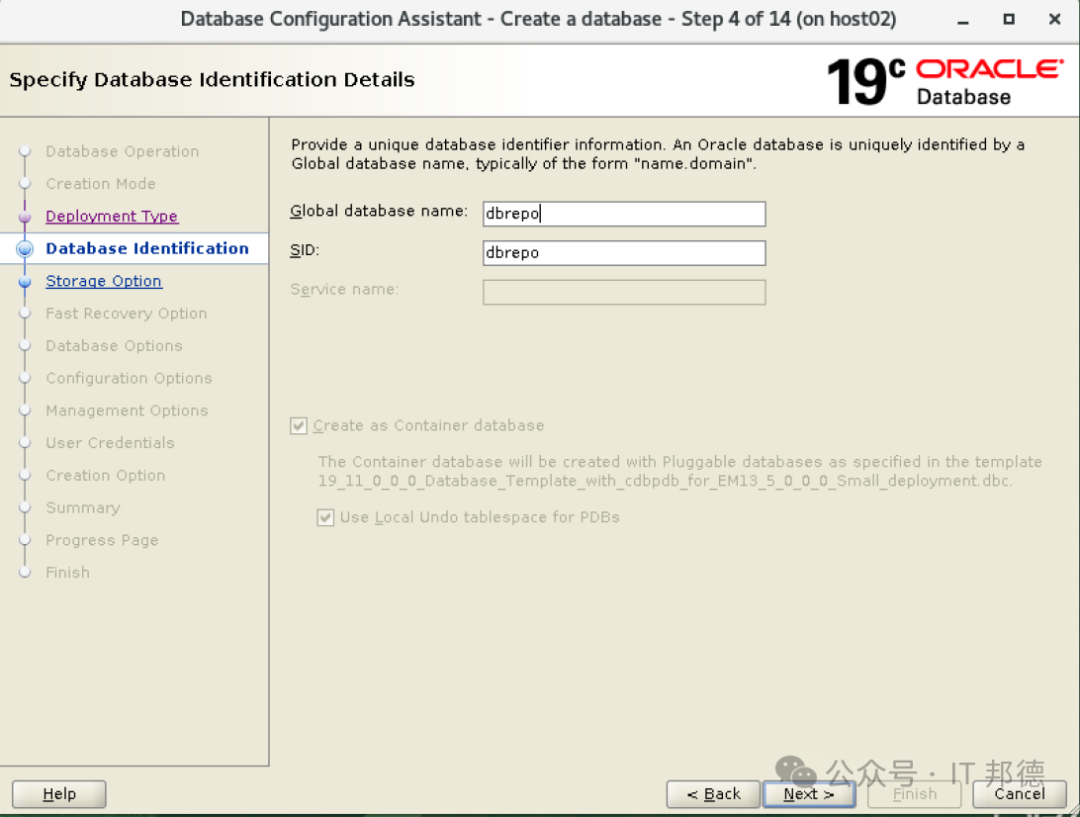Click the Deployment Type step bullet icon
Image resolution: width=1080 pixels, height=817 pixels.
coord(25,216)
